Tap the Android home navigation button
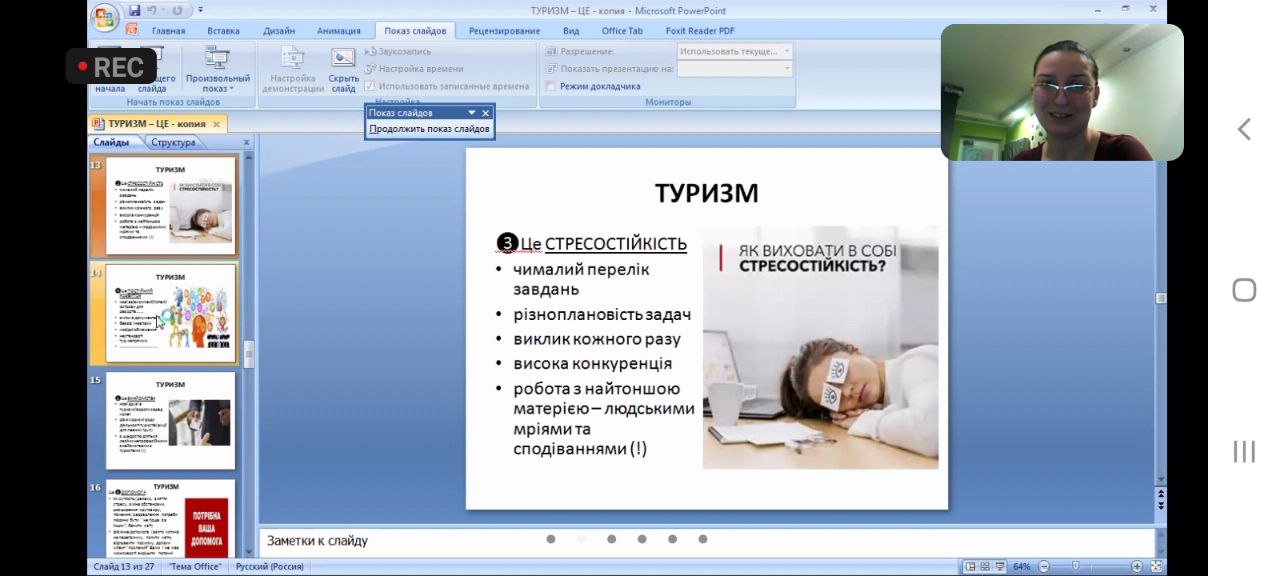 tap(1244, 290)
